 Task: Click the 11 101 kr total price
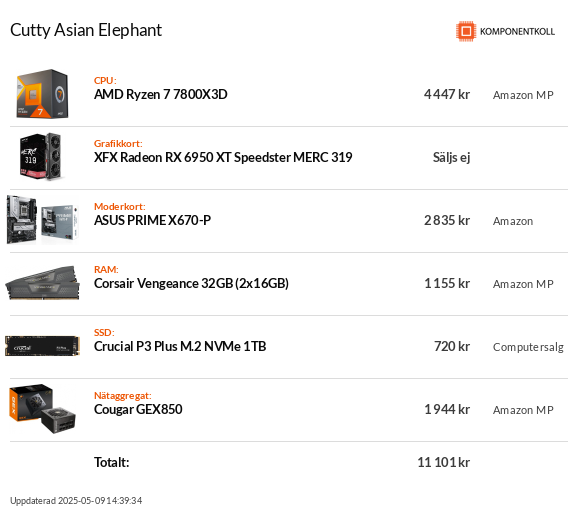(443, 462)
